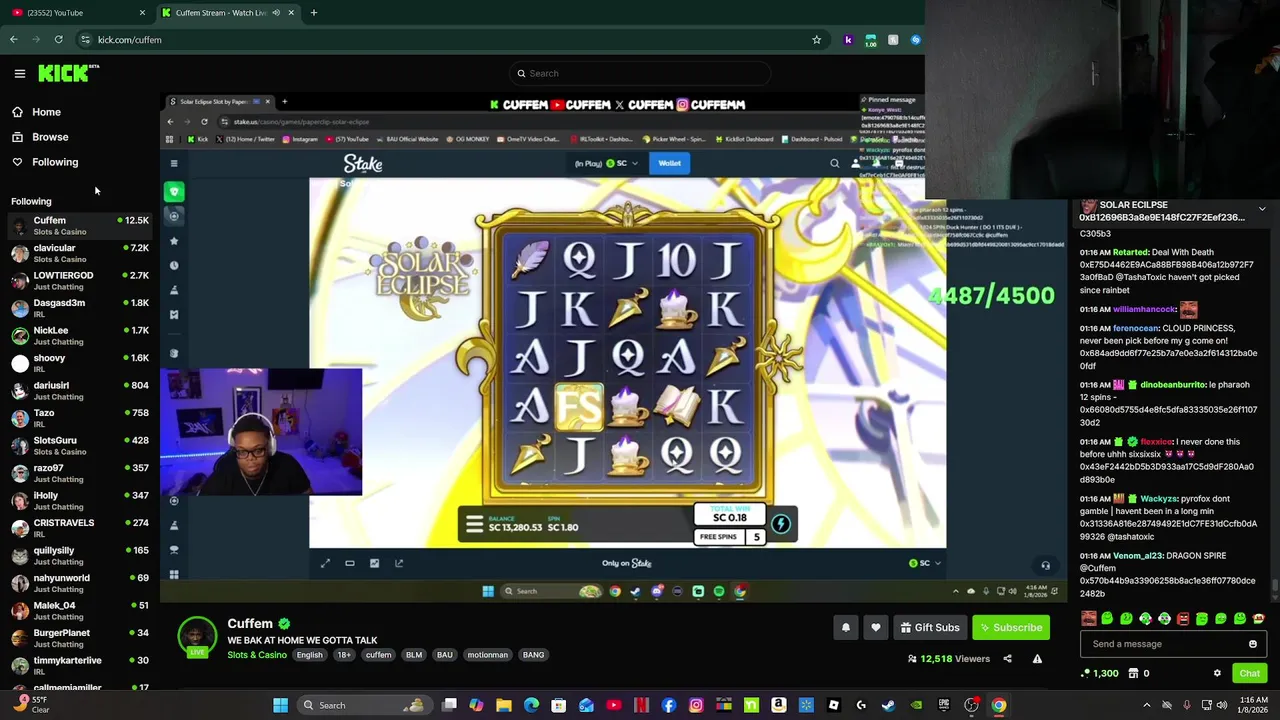The image size is (1280, 720).
Task: Open the Slots & Casino category link
Action: coord(257,655)
